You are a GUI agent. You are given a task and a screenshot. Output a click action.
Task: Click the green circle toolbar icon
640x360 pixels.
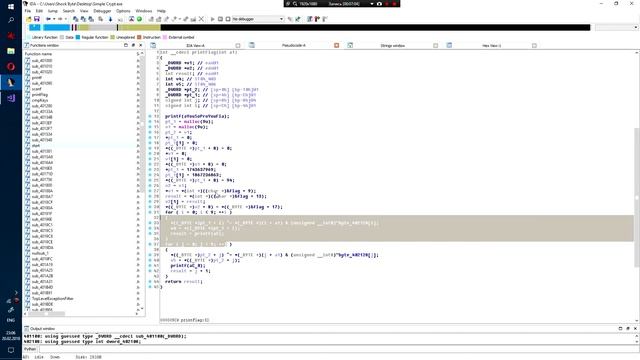point(139,19)
